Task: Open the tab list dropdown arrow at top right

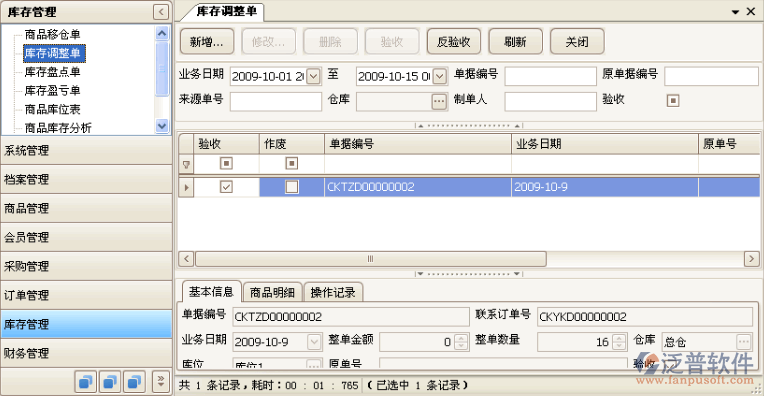Action: point(735,12)
